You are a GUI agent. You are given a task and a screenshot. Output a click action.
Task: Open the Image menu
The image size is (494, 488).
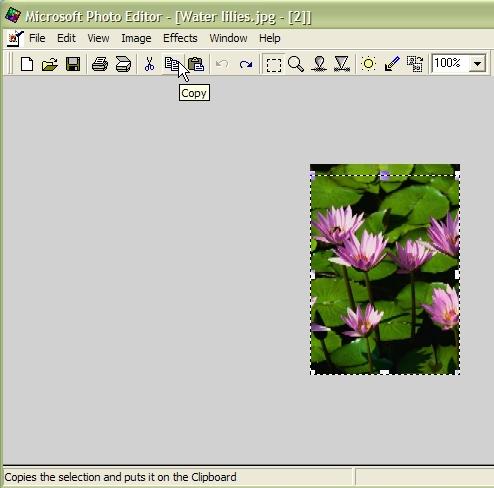click(x=136, y=38)
